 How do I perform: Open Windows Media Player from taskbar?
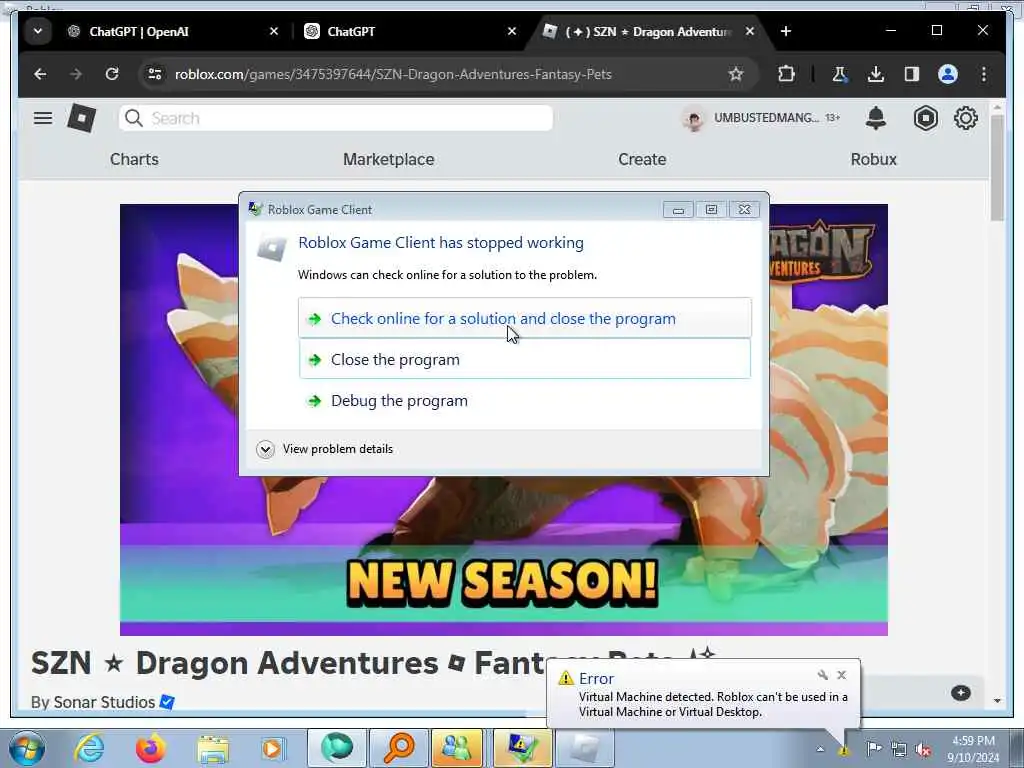273,748
